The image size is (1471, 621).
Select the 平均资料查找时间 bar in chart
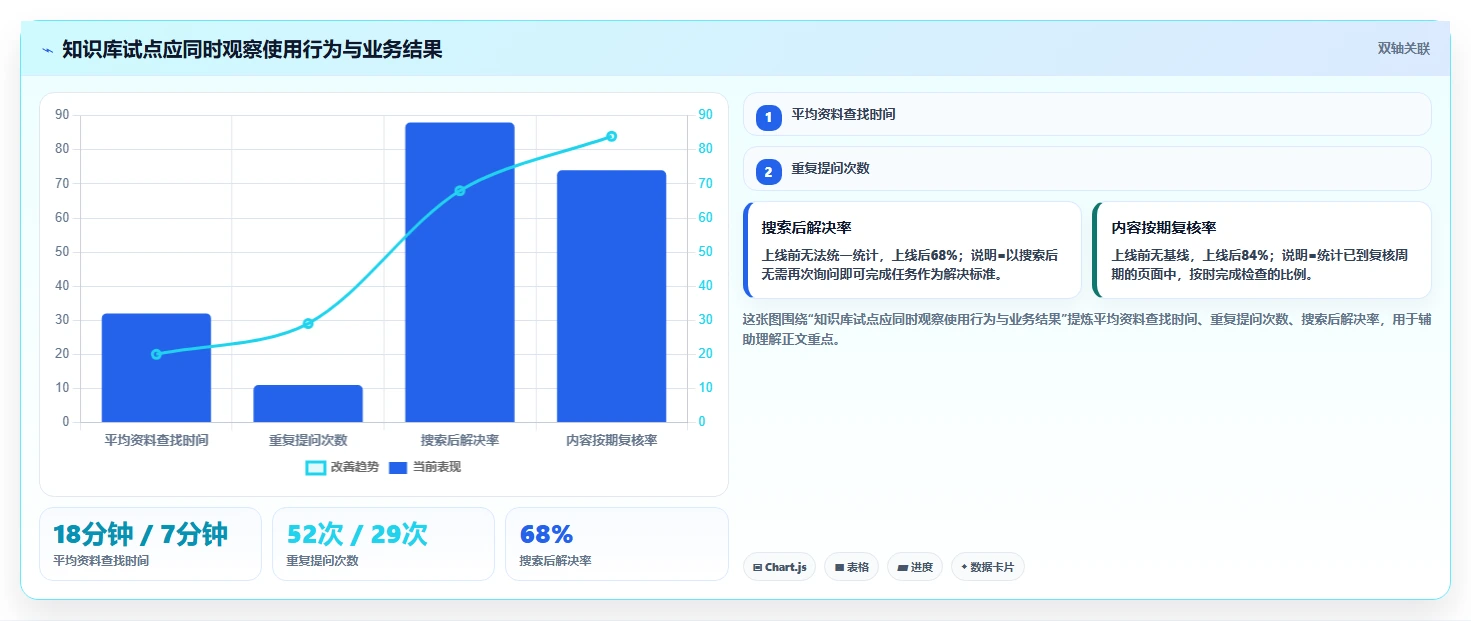156,368
